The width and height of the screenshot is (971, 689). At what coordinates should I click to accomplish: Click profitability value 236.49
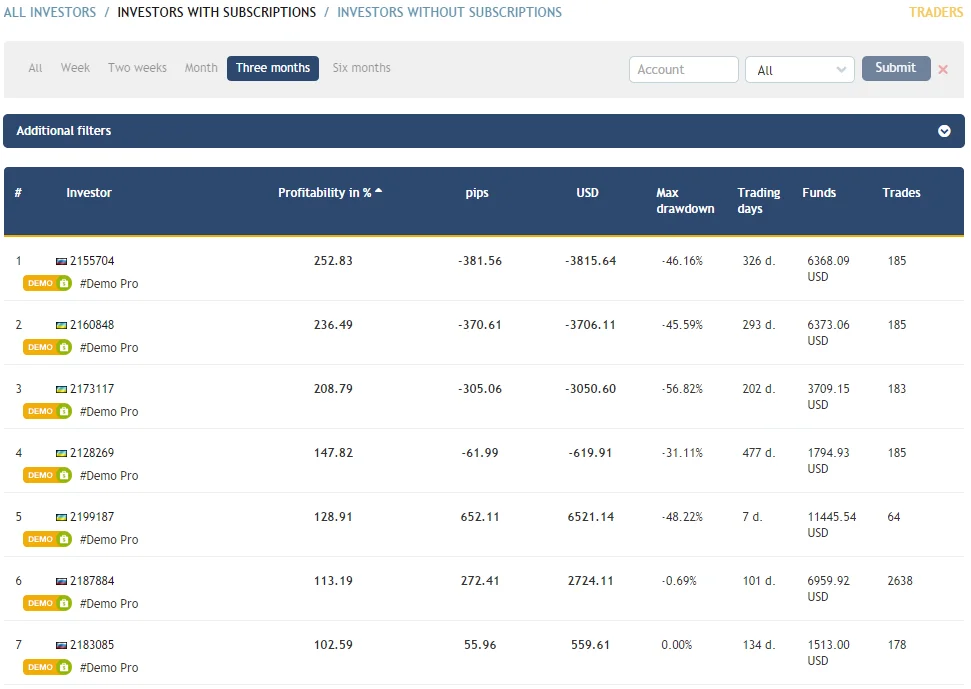[x=333, y=324]
